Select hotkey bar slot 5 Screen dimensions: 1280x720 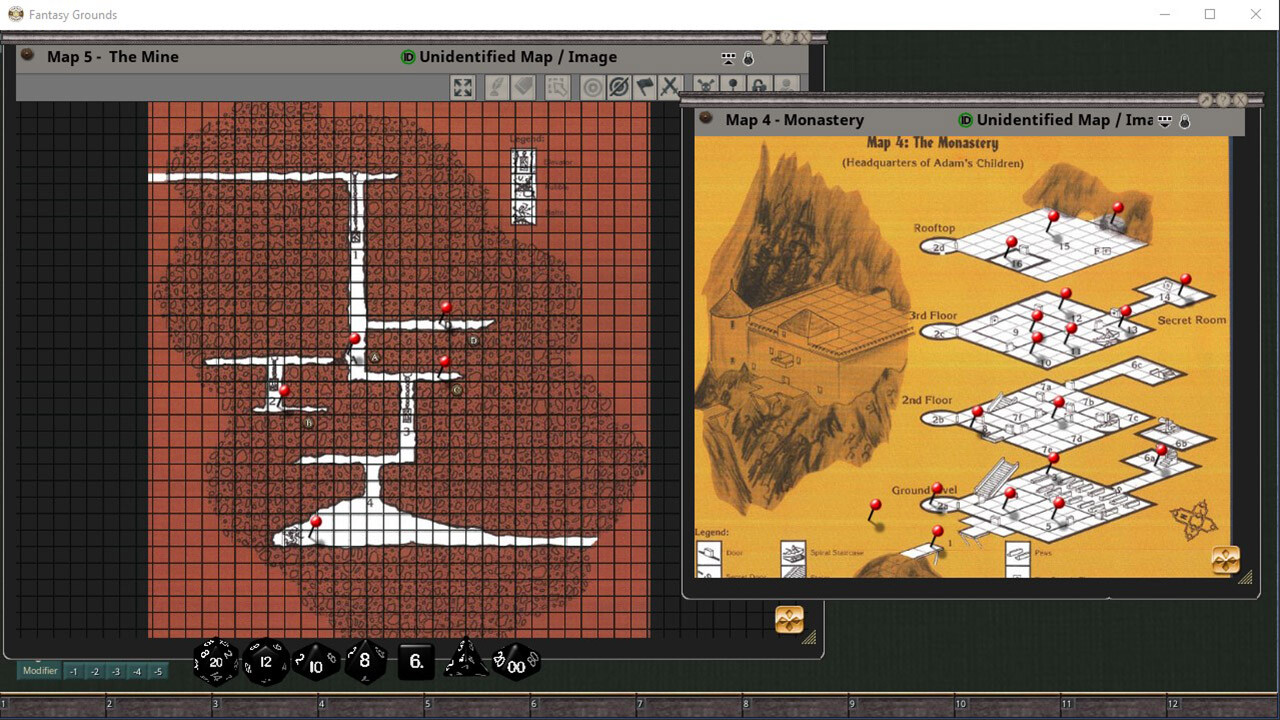480,705
